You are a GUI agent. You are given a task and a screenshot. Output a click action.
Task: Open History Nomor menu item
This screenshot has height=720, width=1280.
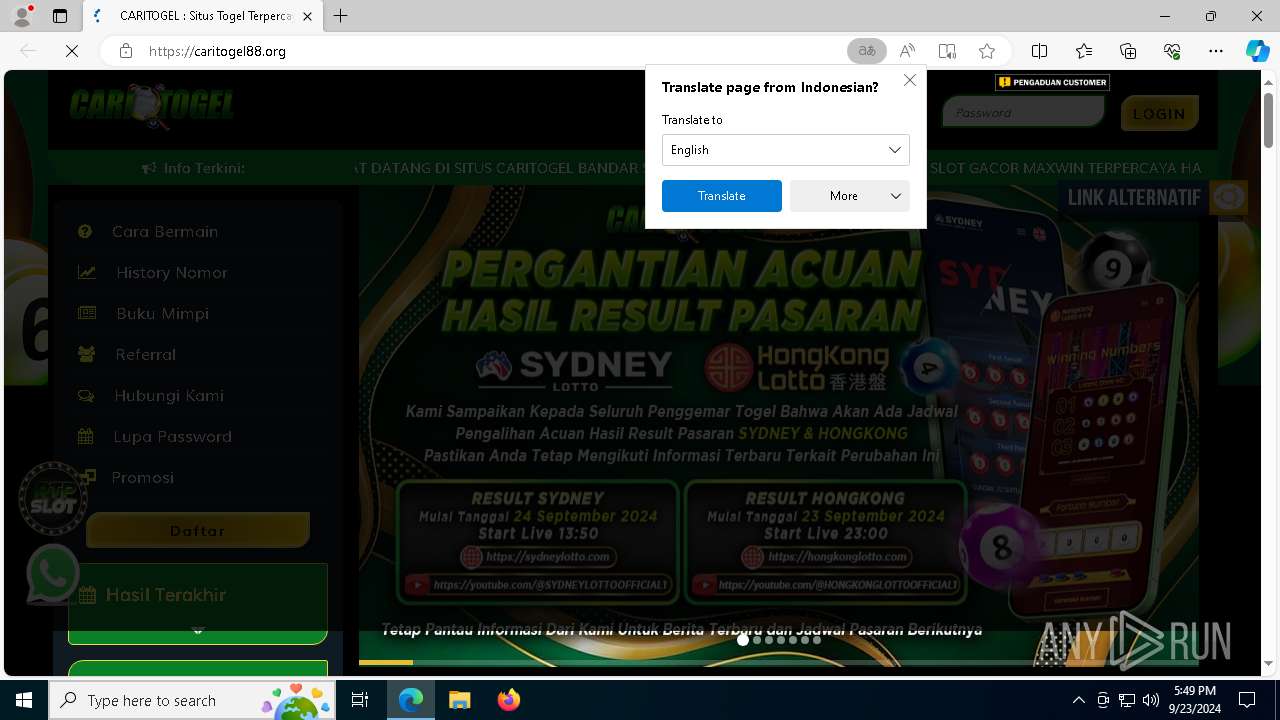tap(171, 272)
